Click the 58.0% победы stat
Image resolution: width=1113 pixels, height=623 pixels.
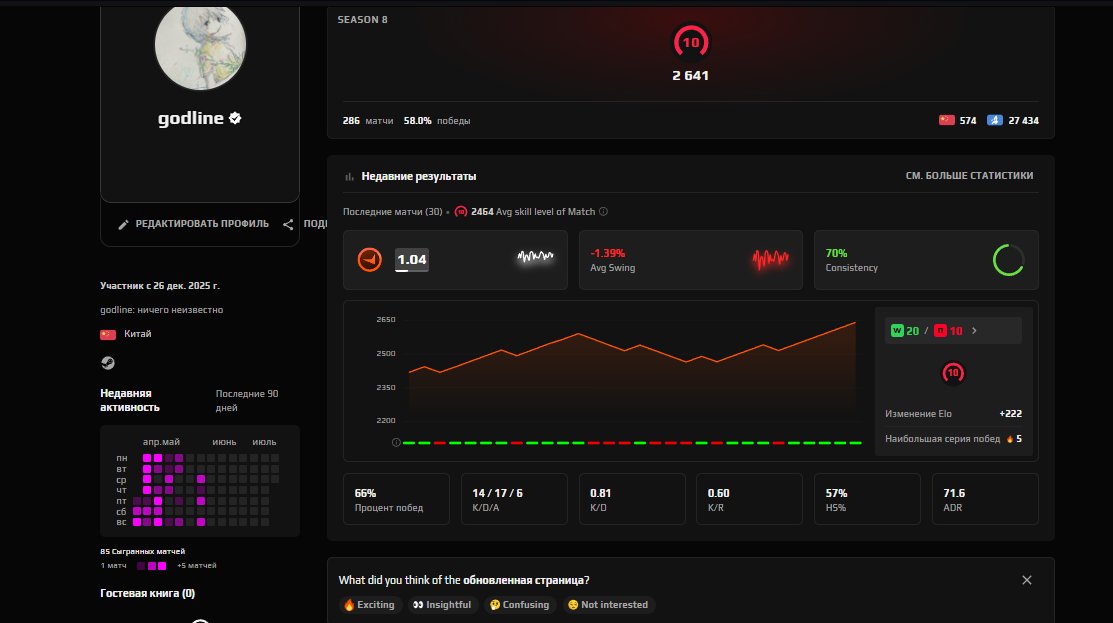tap(437, 121)
